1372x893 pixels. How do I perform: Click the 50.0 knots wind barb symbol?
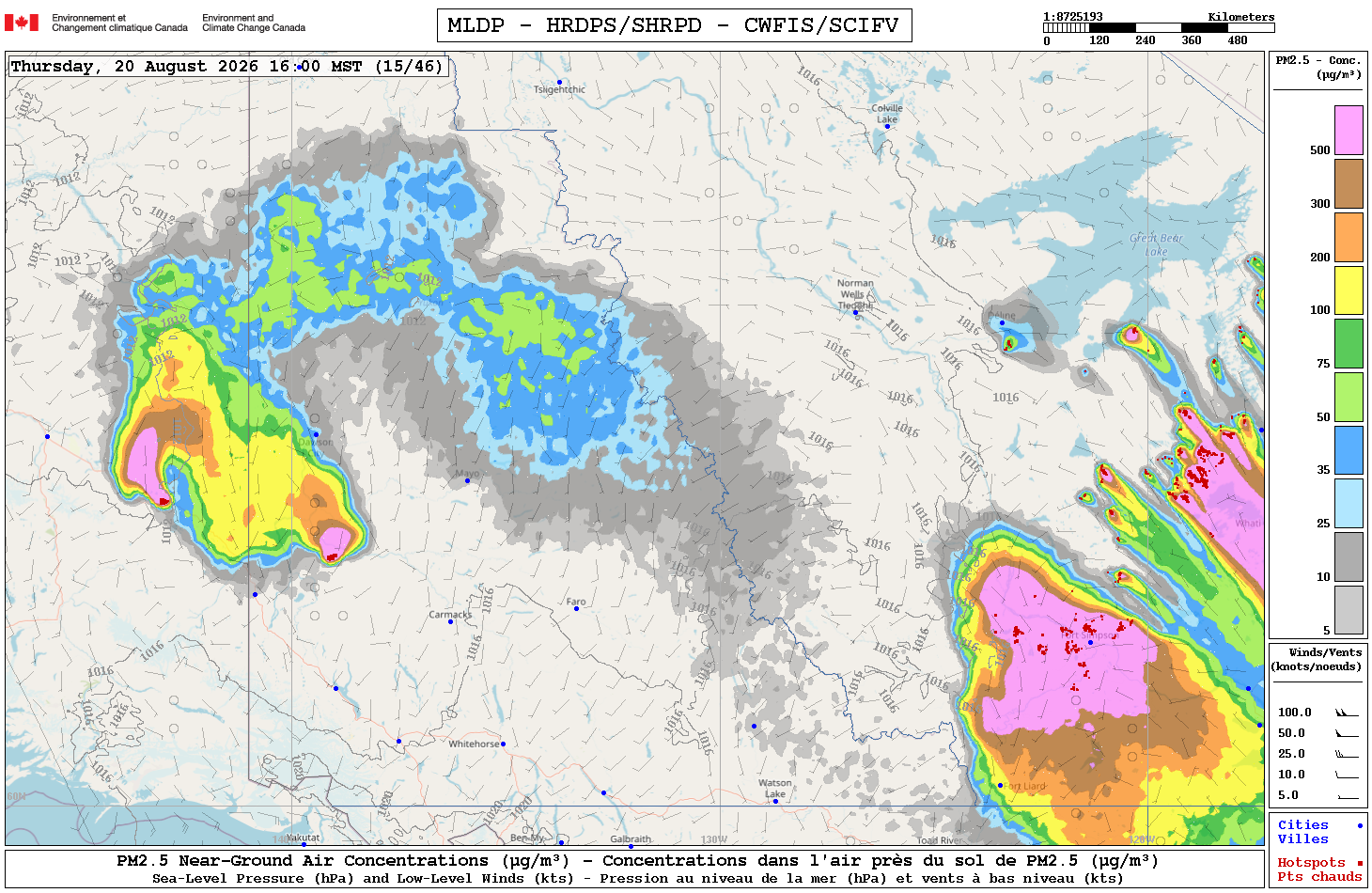click(x=1347, y=733)
